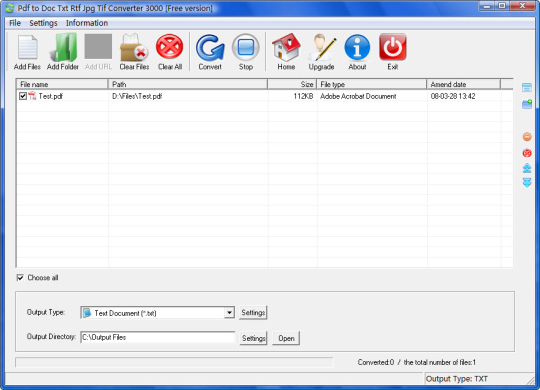Open the Information menu

click(x=87, y=23)
